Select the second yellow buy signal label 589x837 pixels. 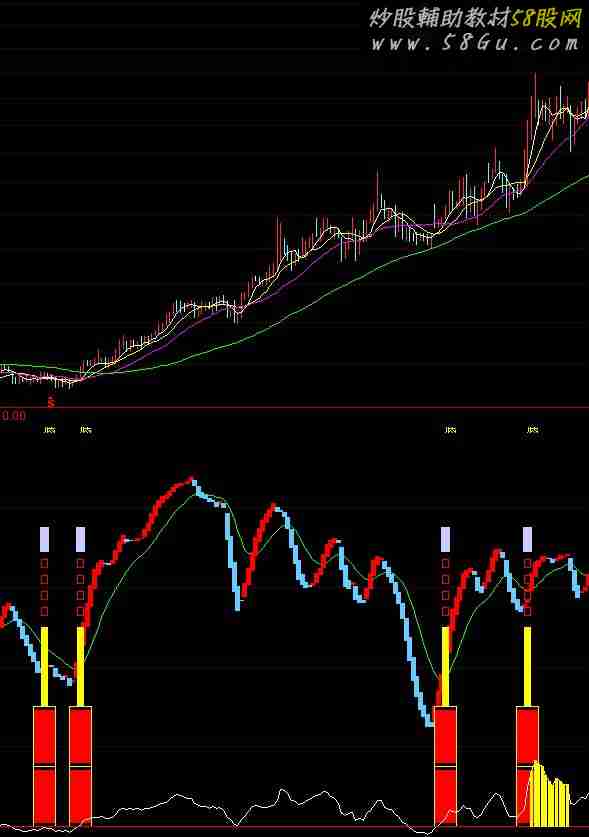click(x=86, y=430)
